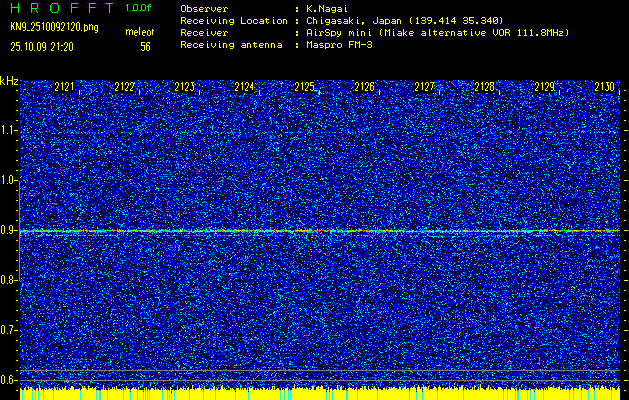
Task: Select the 0.7 frequency axis label
Action: [x=9, y=329]
